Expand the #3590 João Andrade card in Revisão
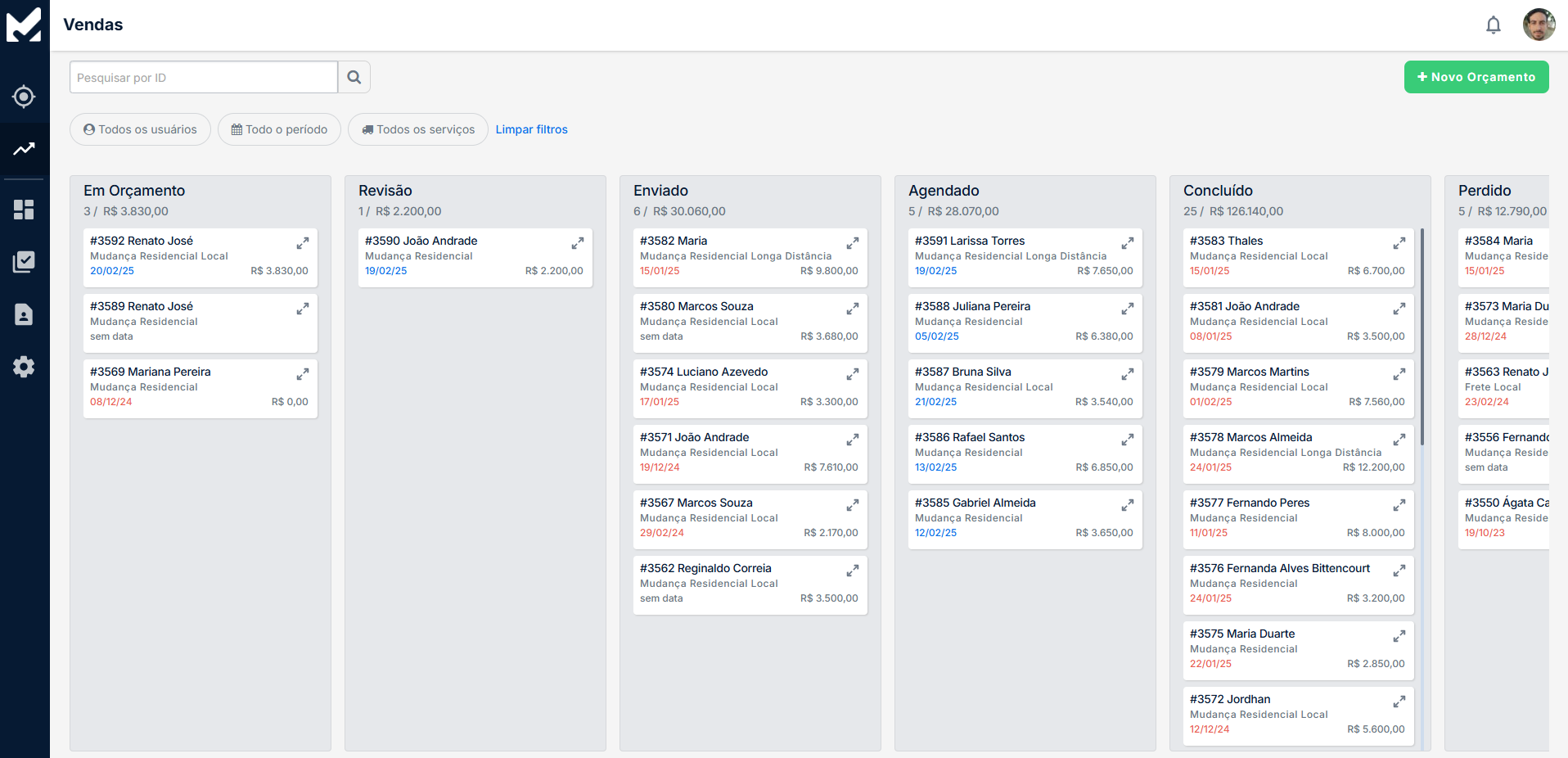Screen dimensions: 1568x758 (578, 242)
